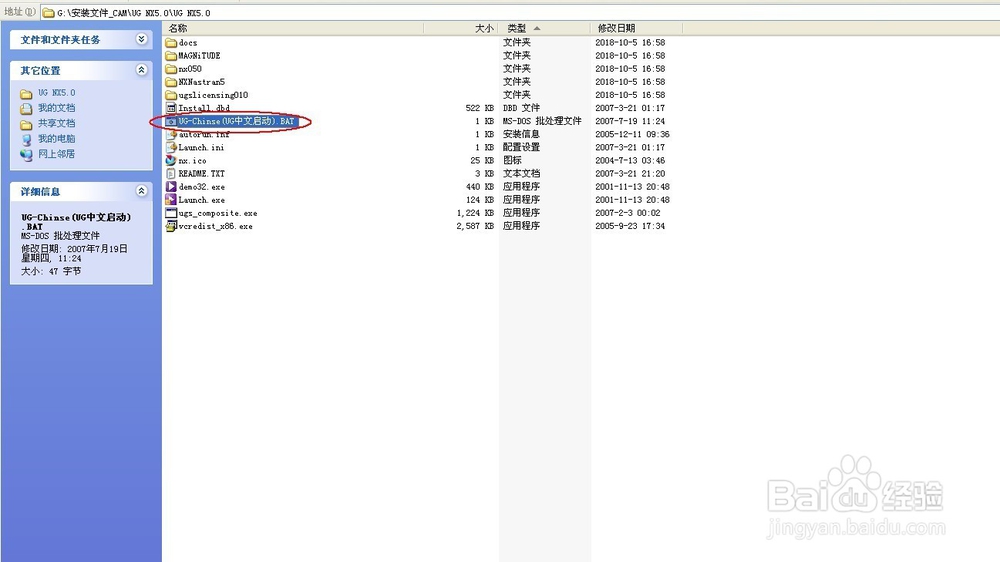The height and width of the screenshot is (562, 1000).
Task: Click the Launch.ini file name
Action: pos(202,147)
